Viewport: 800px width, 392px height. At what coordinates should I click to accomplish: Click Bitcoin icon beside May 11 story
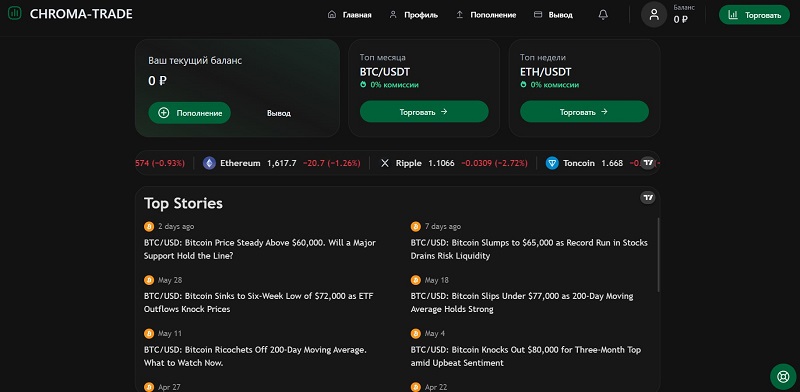click(x=149, y=334)
